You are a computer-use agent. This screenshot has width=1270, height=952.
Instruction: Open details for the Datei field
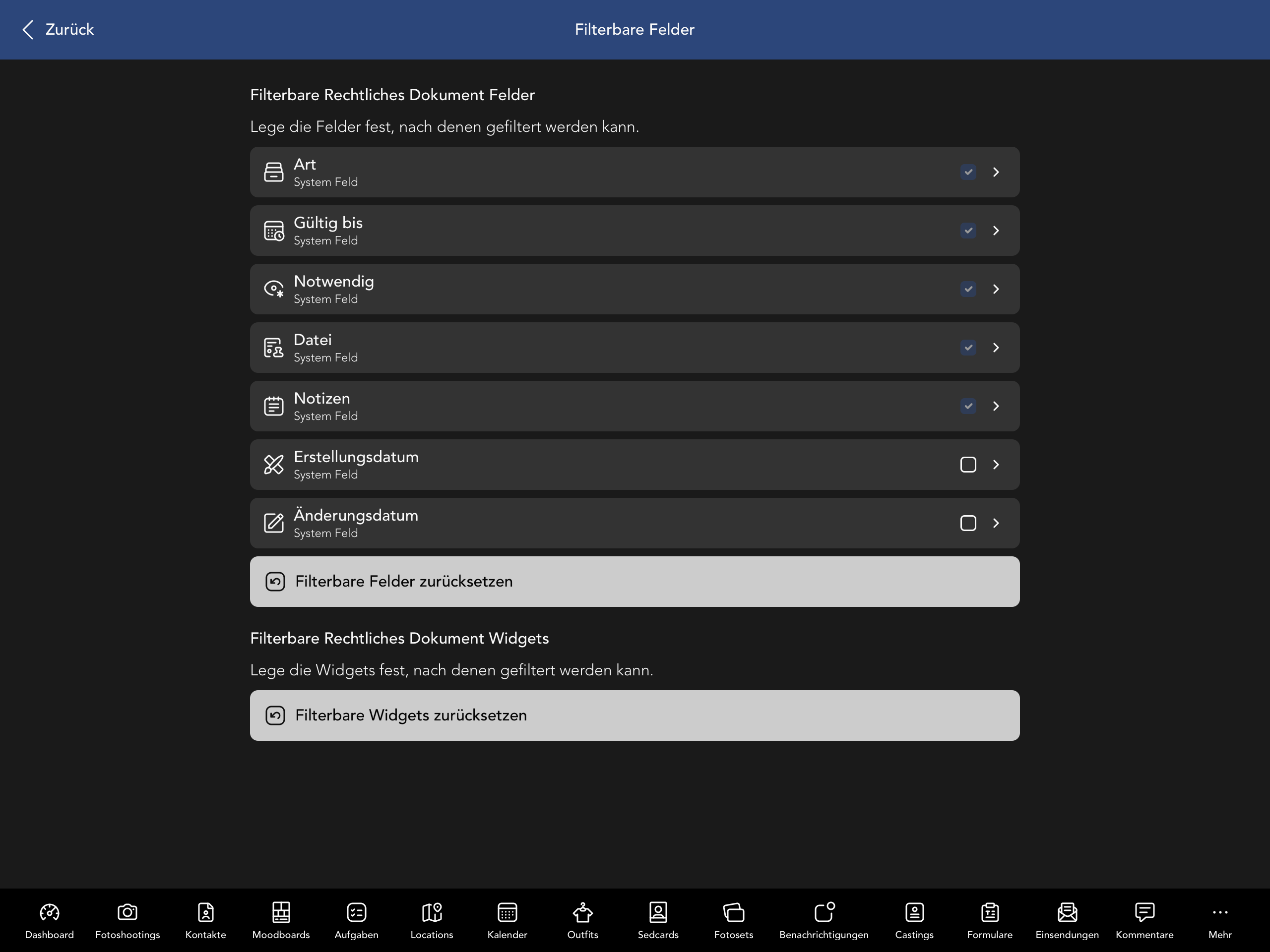pyautogui.click(x=996, y=347)
